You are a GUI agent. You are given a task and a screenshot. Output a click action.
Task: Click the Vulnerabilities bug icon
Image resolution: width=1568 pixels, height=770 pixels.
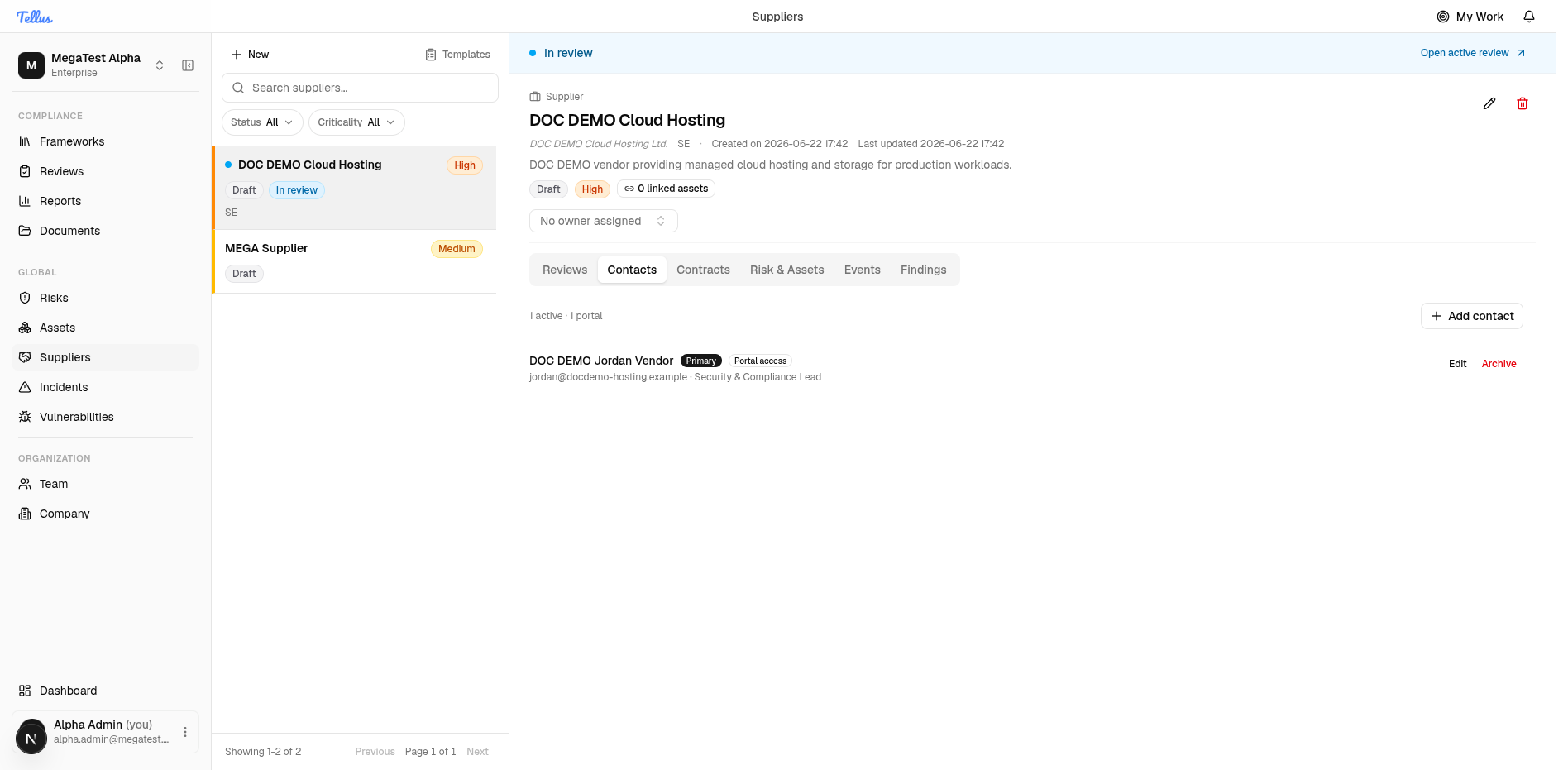(25, 417)
